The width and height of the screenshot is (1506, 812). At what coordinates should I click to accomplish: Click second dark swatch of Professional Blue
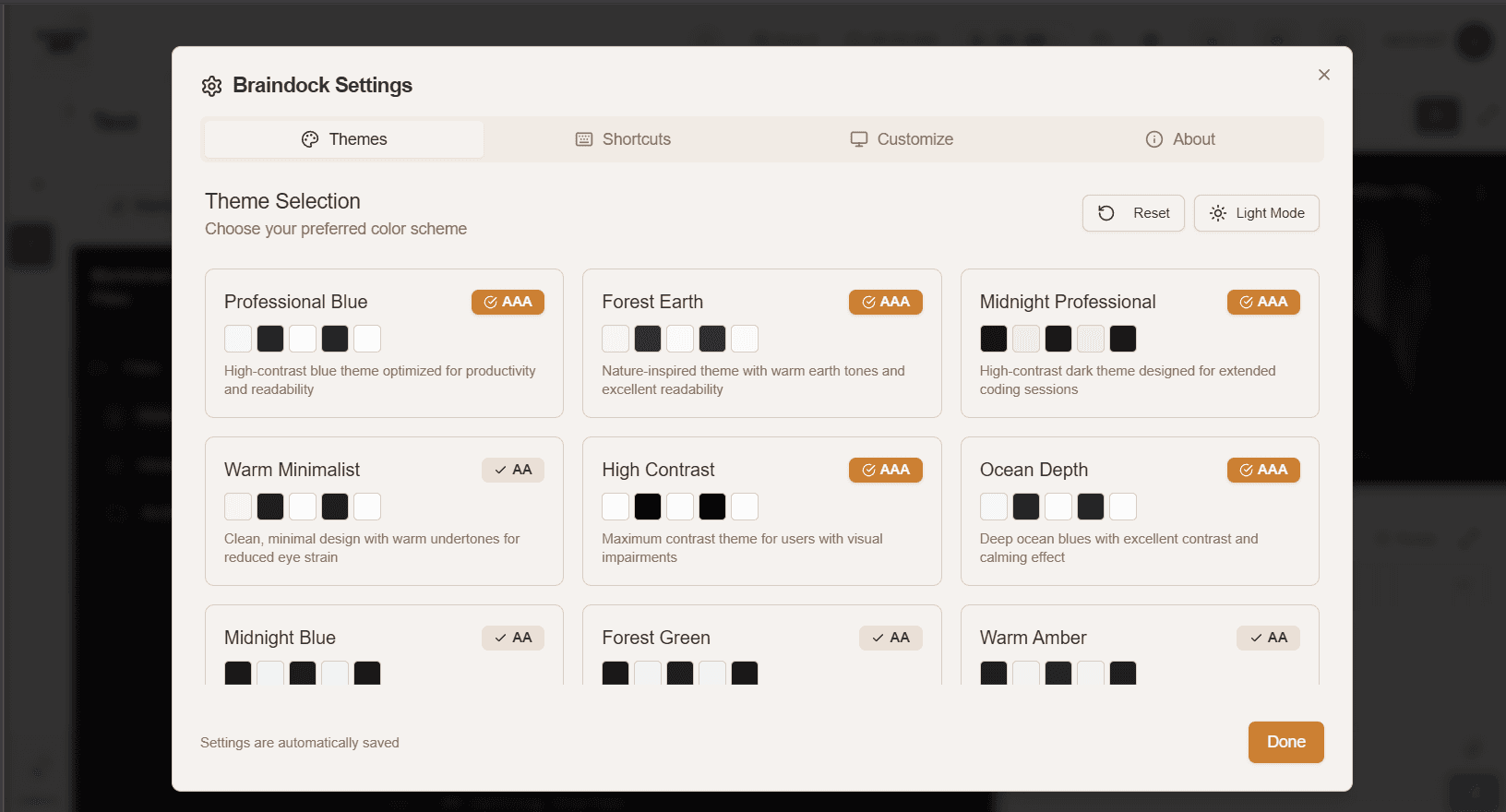[335, 339]
